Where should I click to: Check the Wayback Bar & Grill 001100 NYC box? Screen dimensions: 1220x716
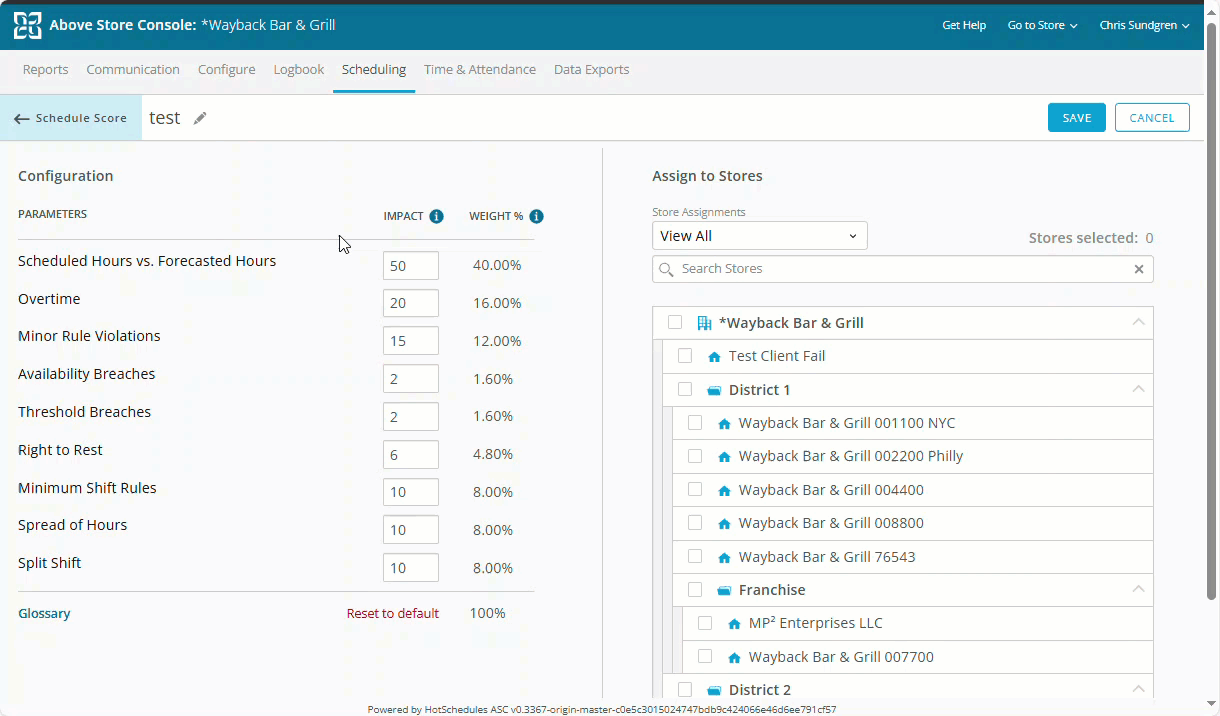[695, 423]
